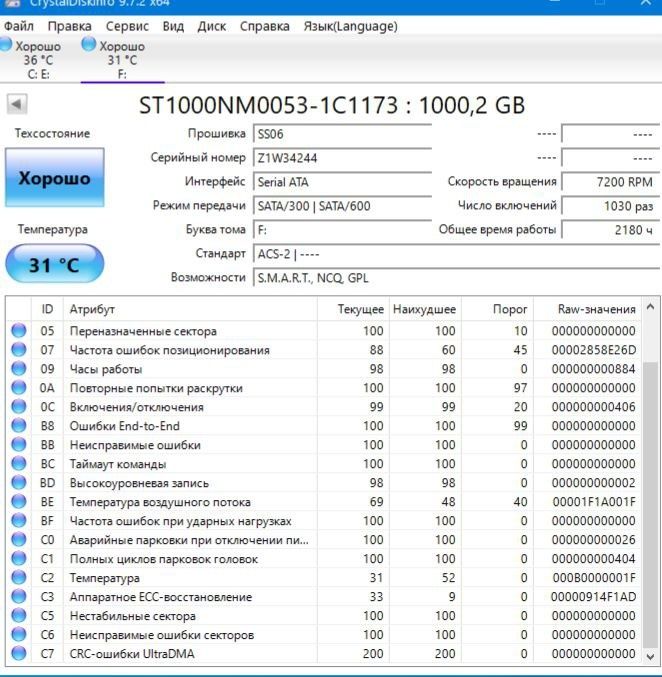Select row Повторные попытки раскрутки
The width and height of the screenshot is (662, 677).
click(x=324, y=388)
